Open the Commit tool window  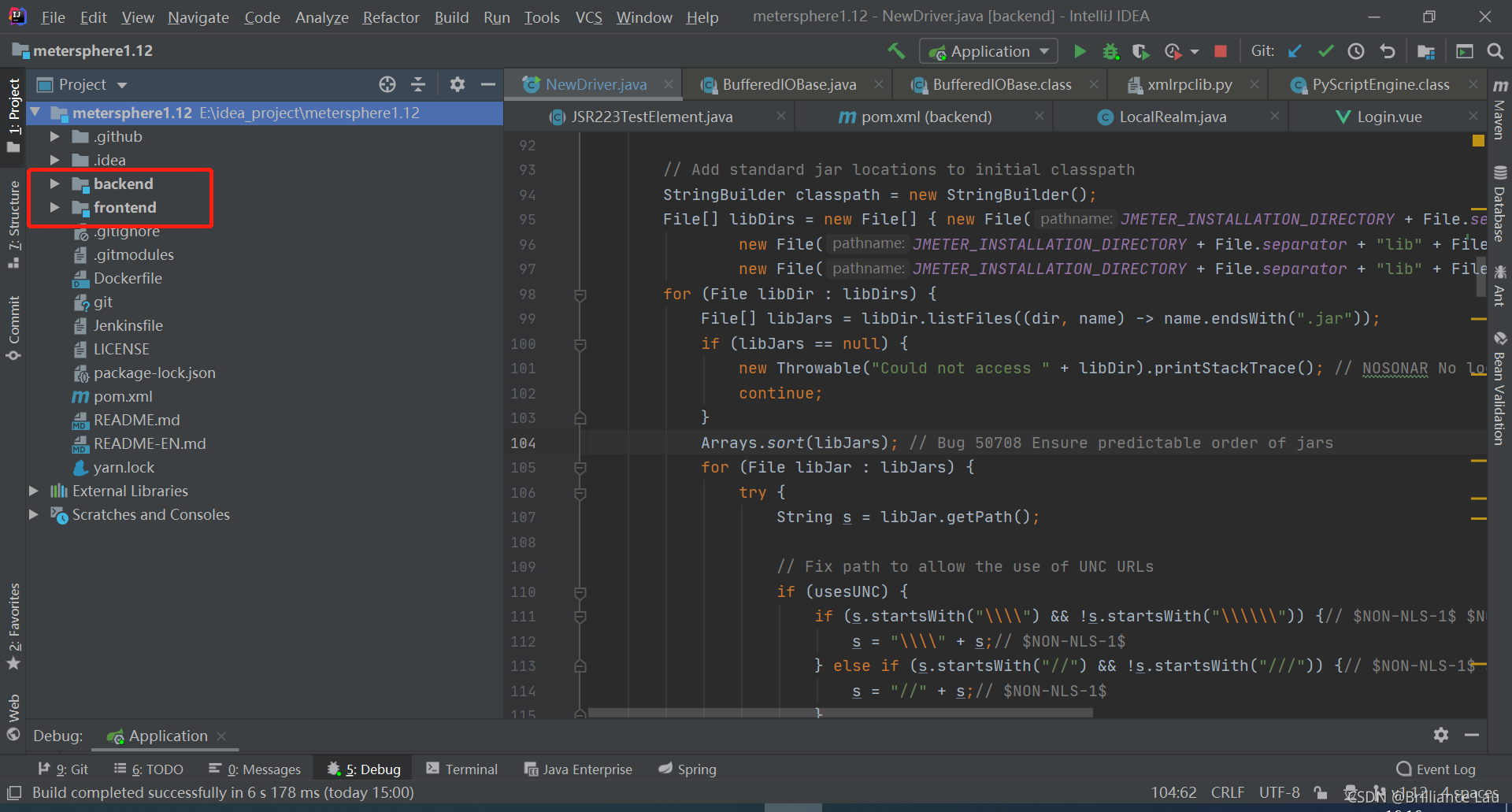click(x=13, y=328)
